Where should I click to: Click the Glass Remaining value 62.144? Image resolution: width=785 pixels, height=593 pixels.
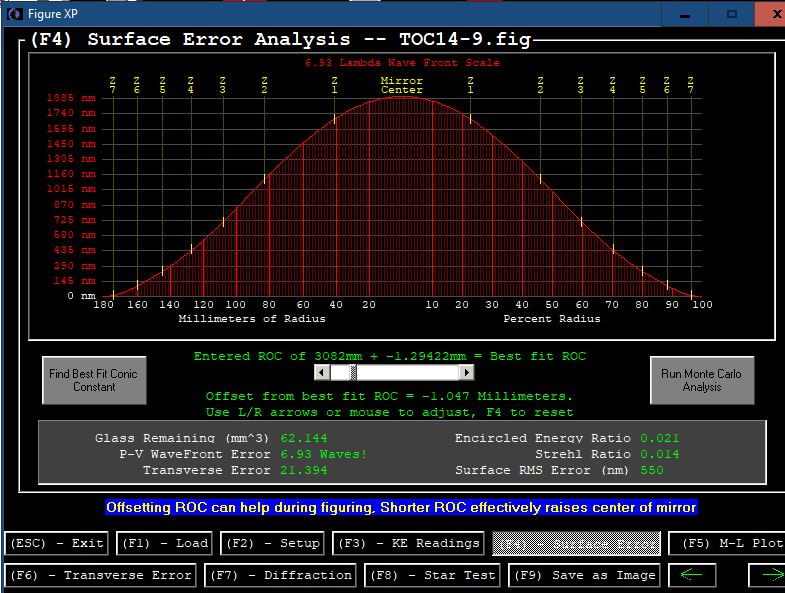tap(304, 438)
